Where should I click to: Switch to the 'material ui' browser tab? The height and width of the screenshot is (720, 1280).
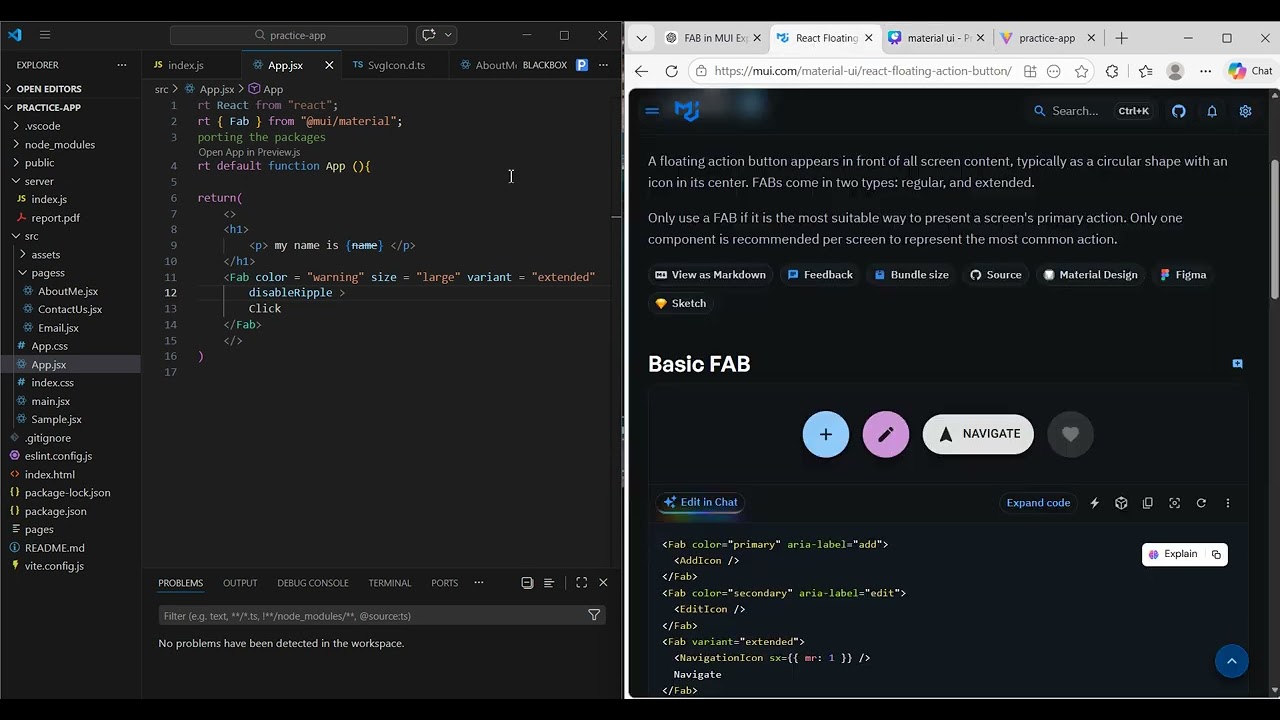click(936, 38)
